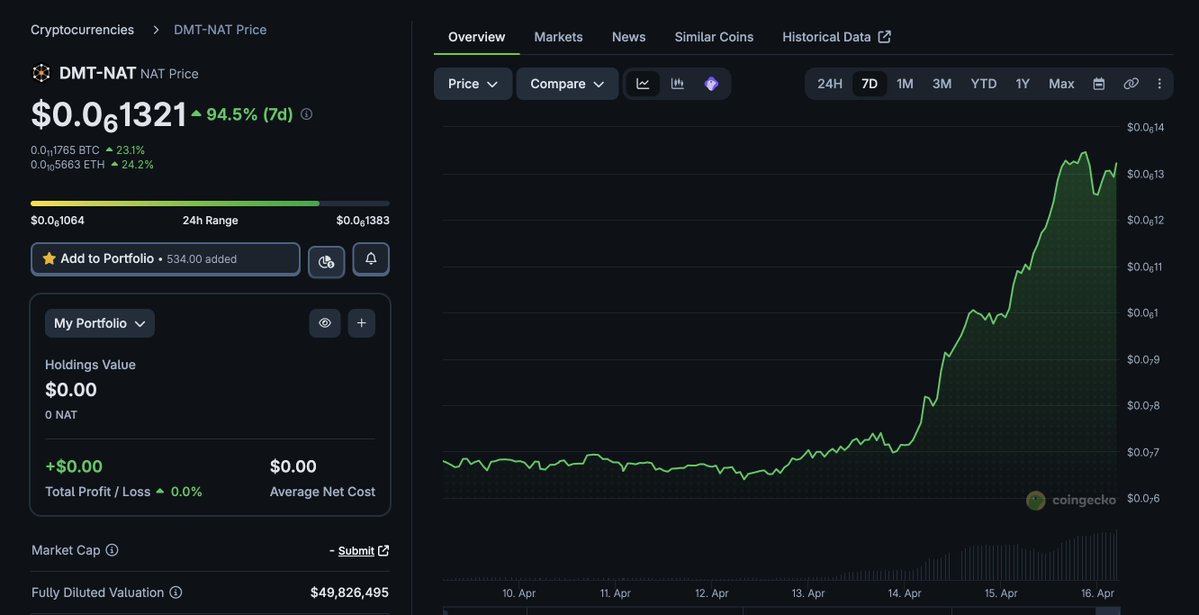Click the 0 NAT holdings text
The width and height of the screenshot is (1199, 615).
point(61,415)
